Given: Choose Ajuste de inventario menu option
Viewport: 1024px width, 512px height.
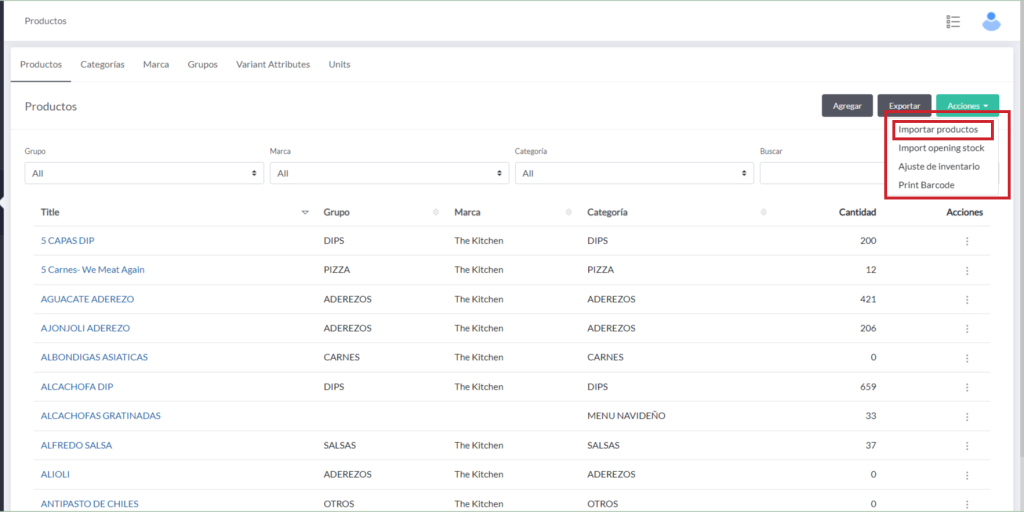Looking at the screenshot, I should coord(938,167).
